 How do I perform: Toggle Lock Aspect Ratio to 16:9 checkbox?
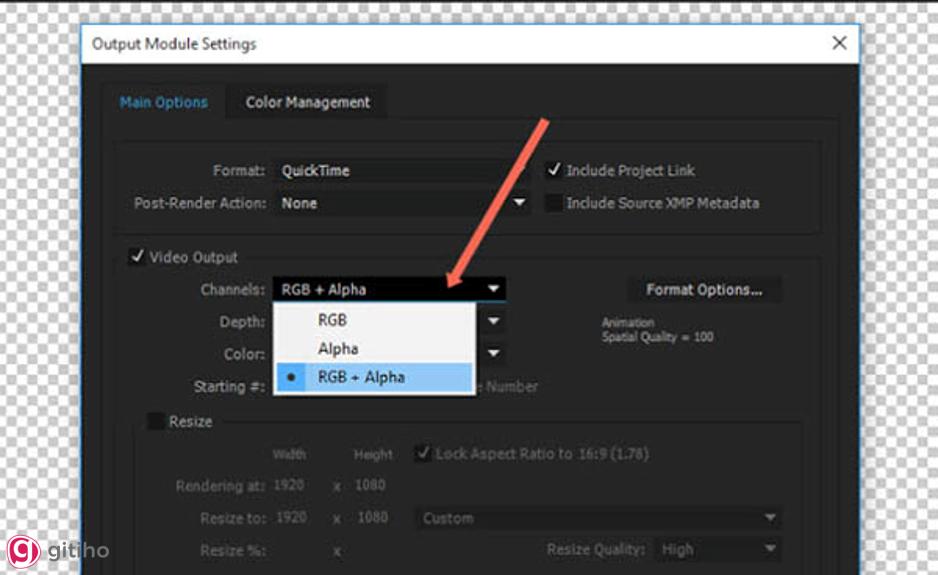[x=422, y=454]
